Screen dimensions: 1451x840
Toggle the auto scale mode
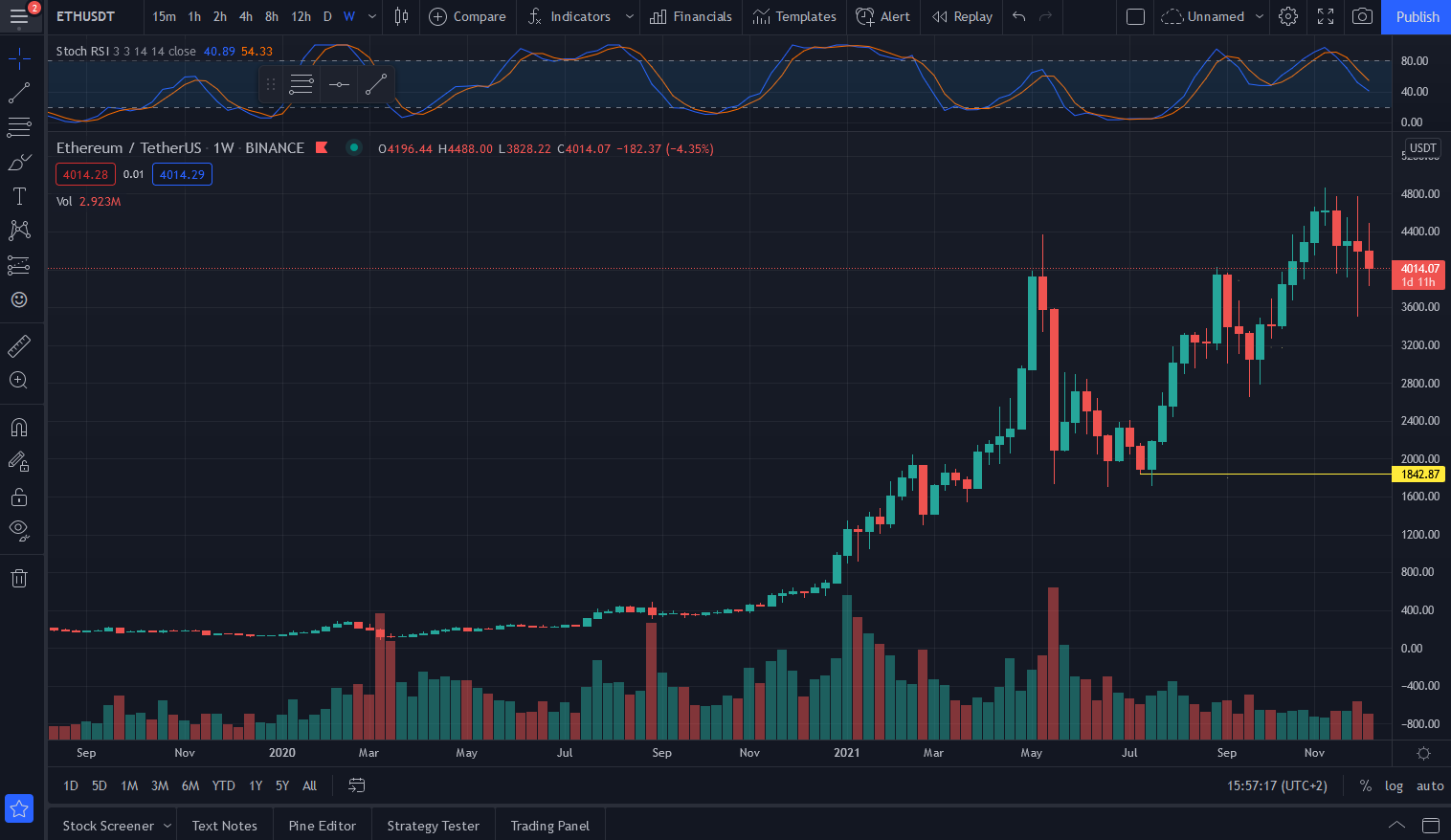click(x=1430, y=785)
